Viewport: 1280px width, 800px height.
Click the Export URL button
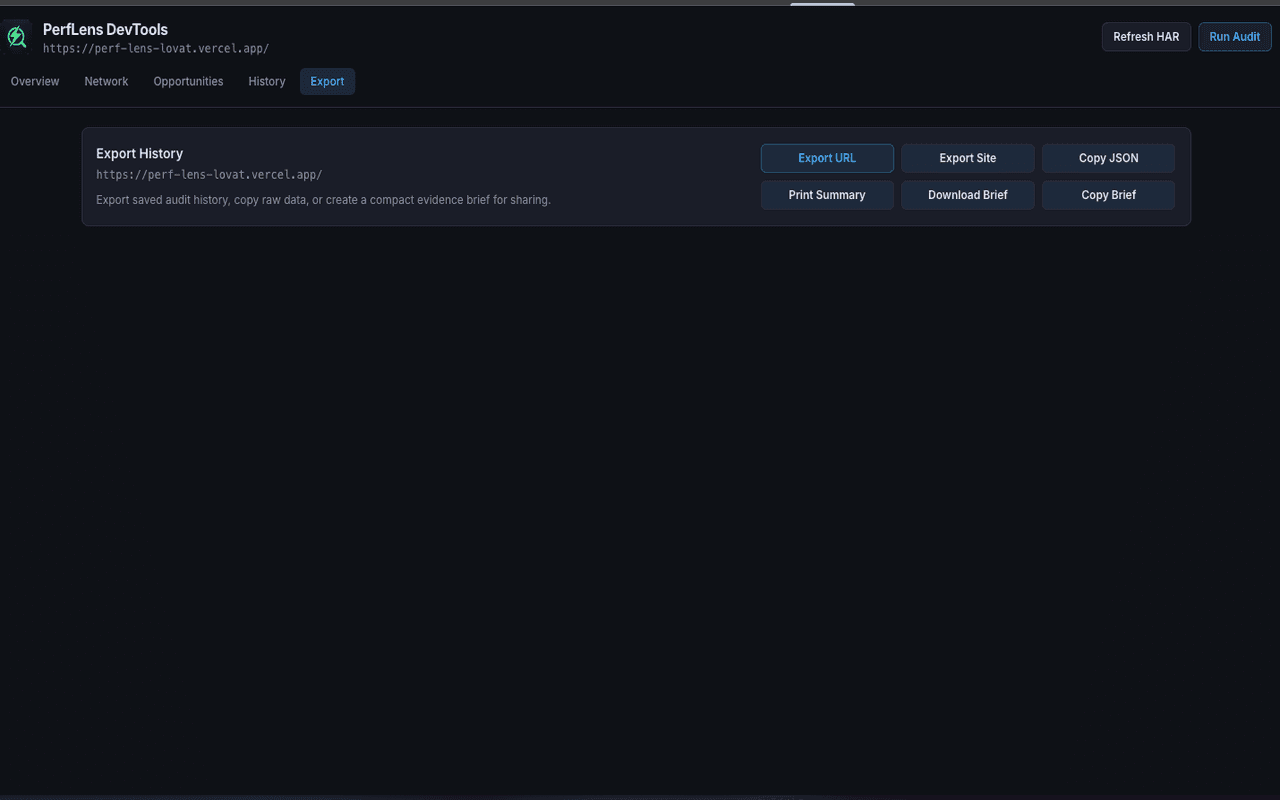827,158
